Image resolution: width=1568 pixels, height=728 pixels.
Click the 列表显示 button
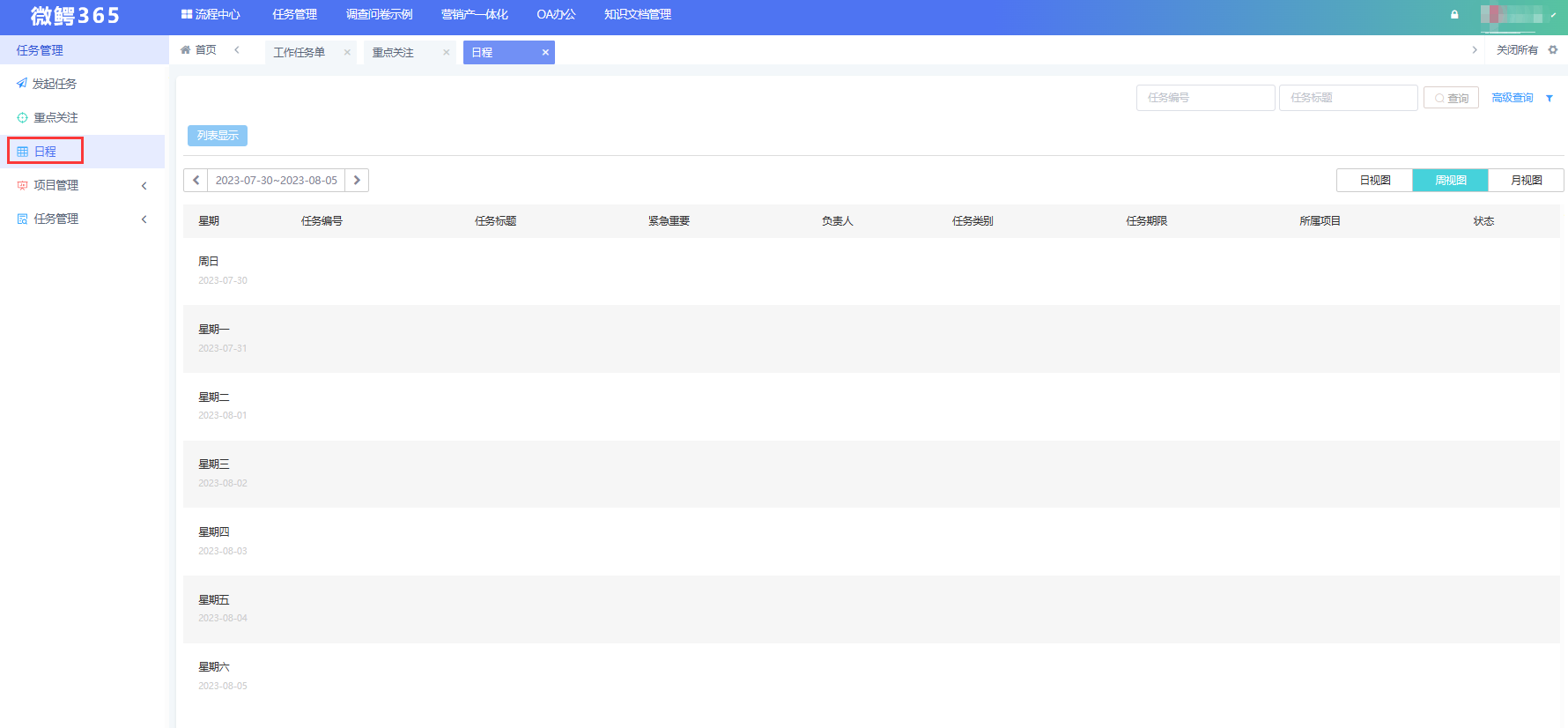pos(218,136)
